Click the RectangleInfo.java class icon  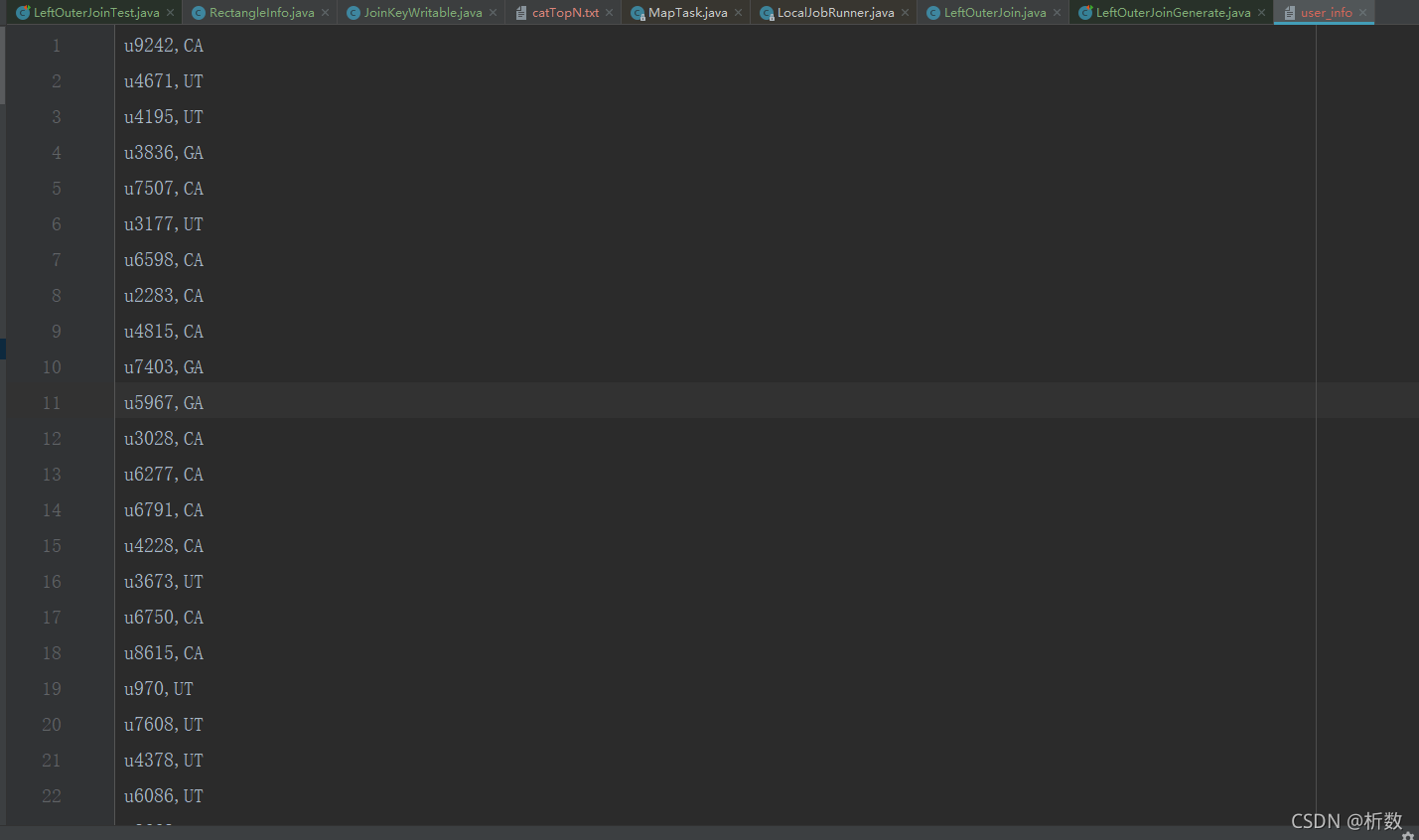[x=199, y=13]
